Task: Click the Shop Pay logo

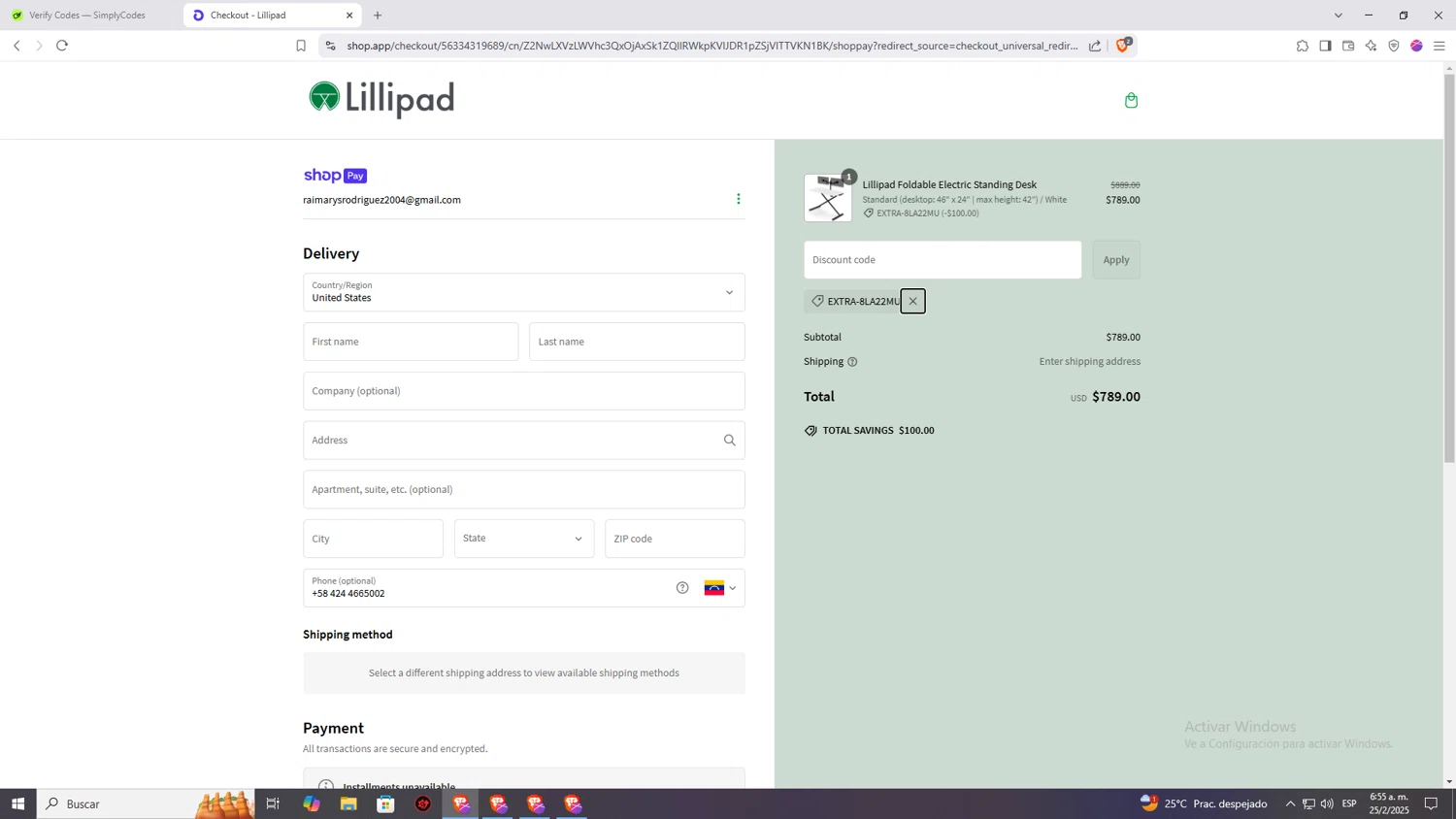Action: click(335, 176)
